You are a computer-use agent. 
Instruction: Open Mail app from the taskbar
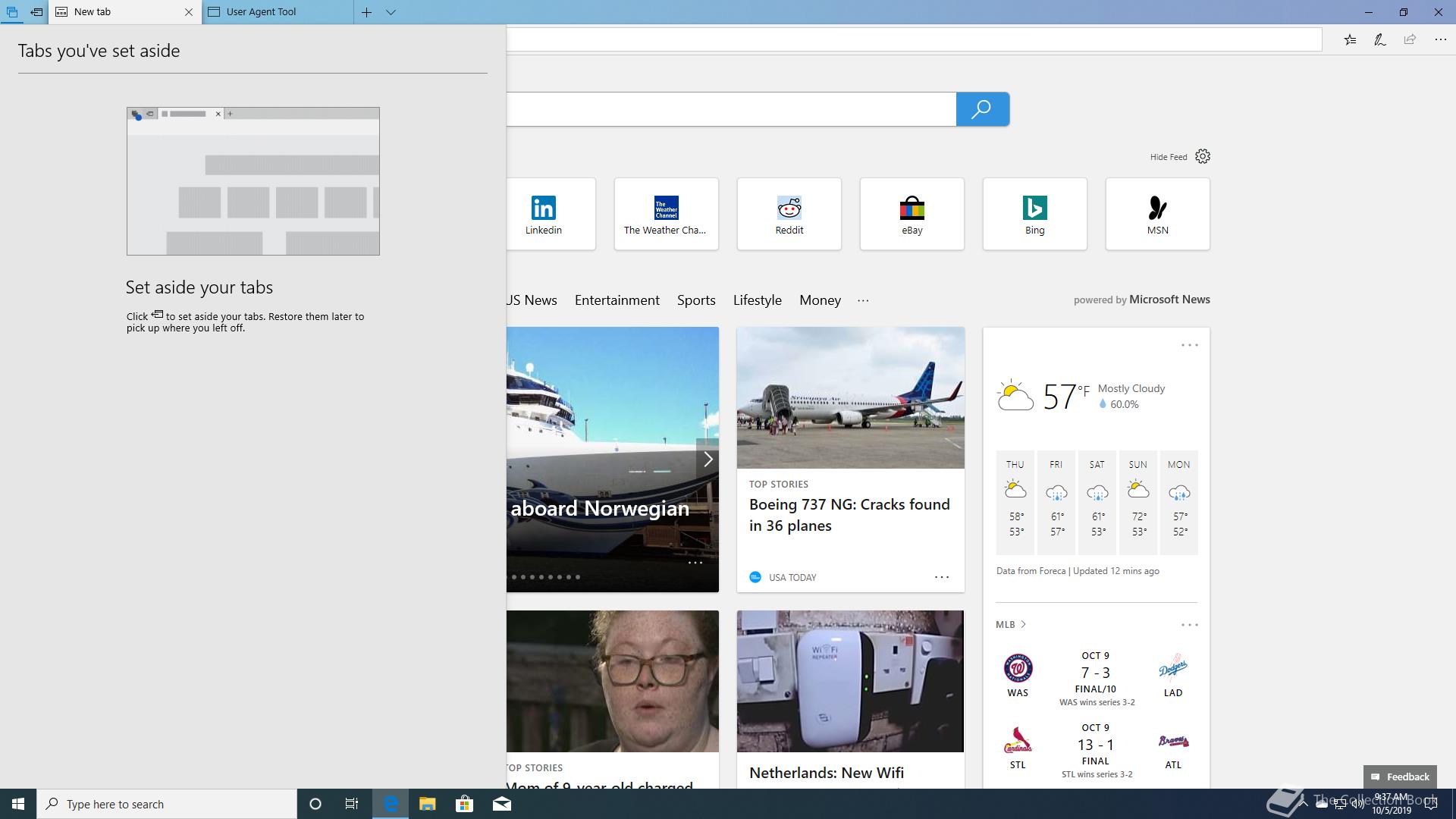502,804
